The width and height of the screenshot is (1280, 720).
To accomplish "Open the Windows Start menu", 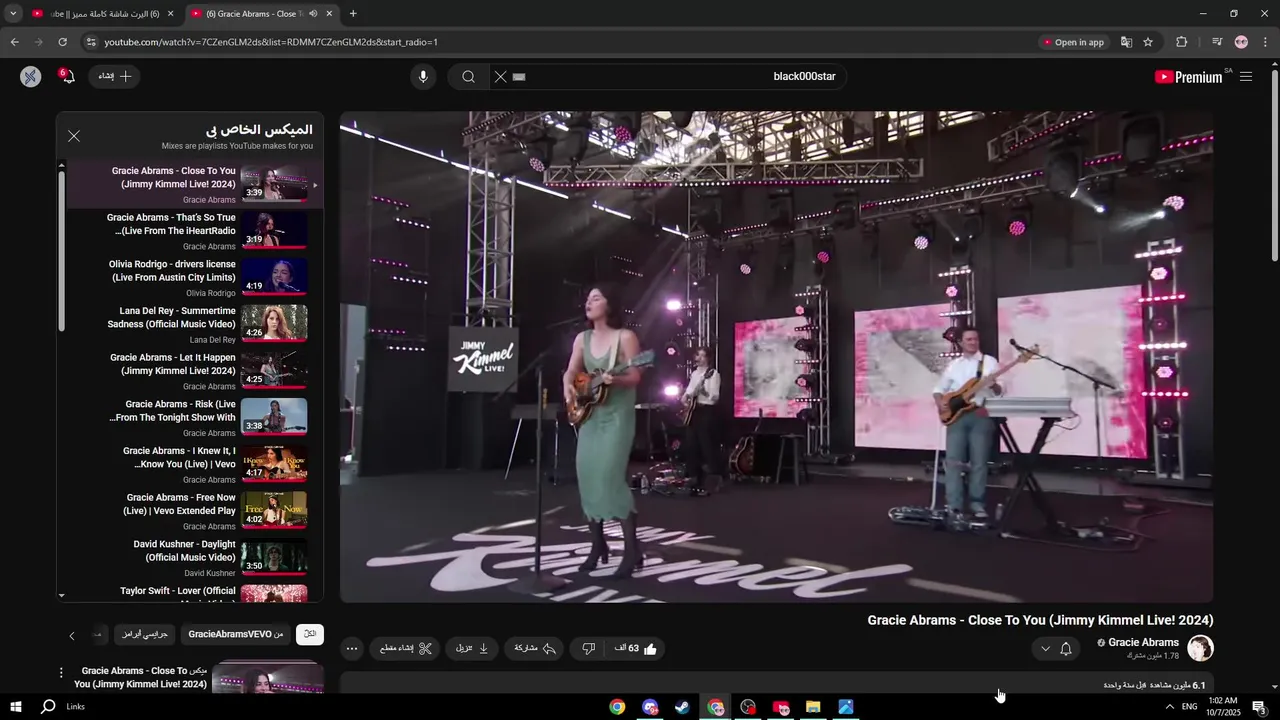I will pyautogui.click(x=15, y=707).
